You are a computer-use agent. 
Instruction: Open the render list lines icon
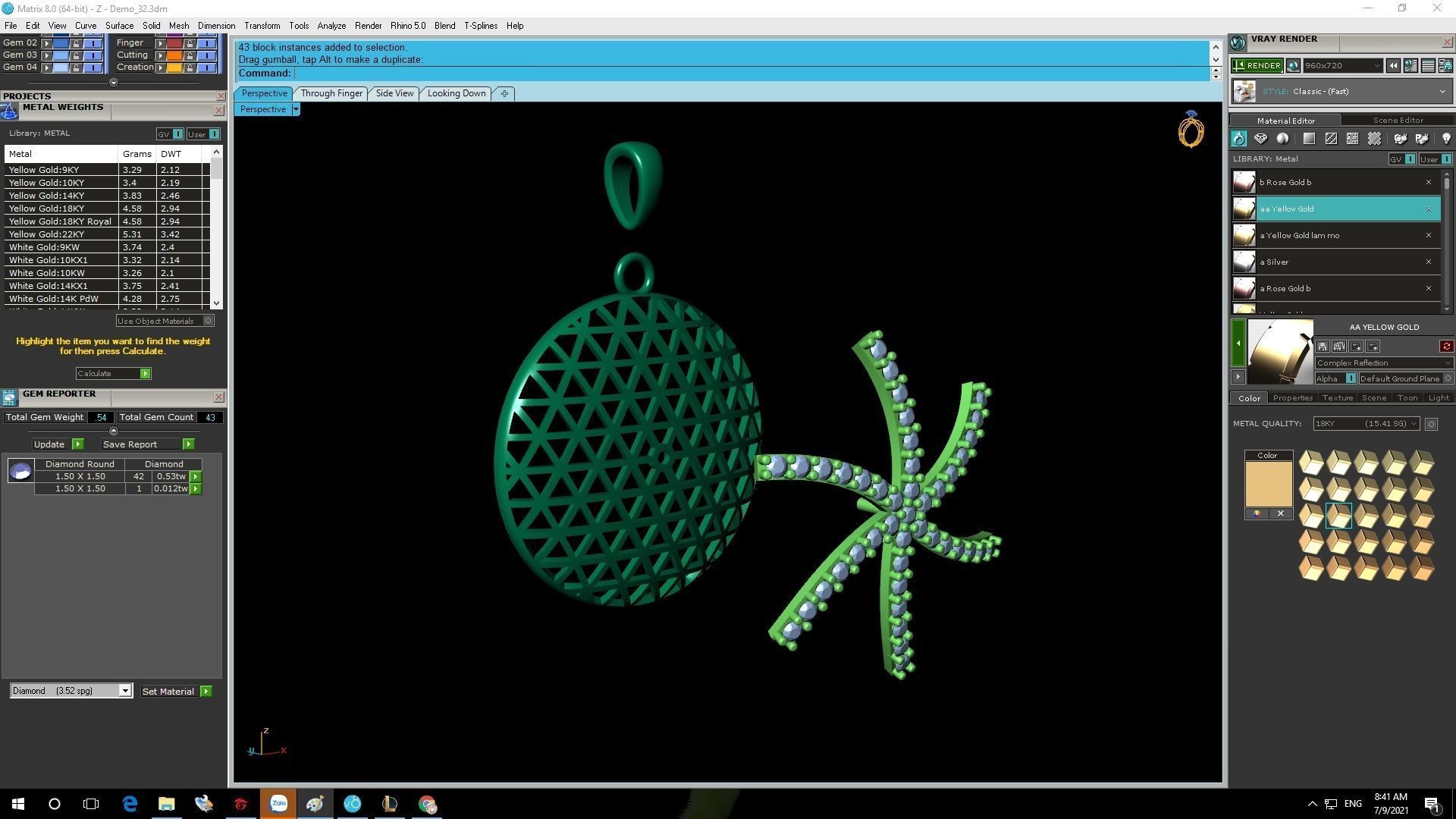click(1427, 66)
